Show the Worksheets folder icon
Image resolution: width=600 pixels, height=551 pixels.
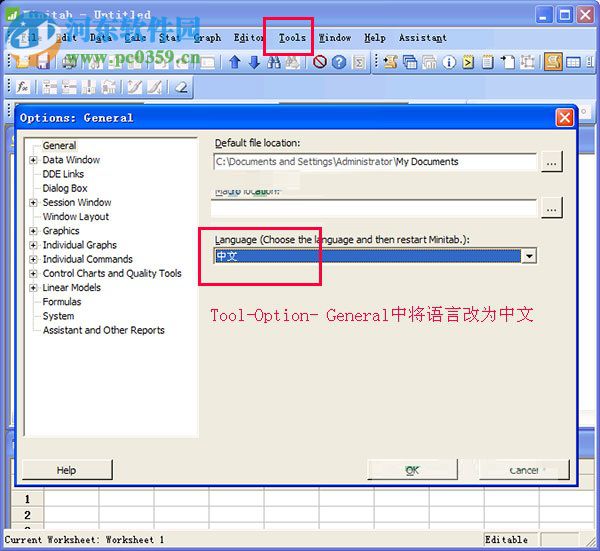click(x=410, y=62)
